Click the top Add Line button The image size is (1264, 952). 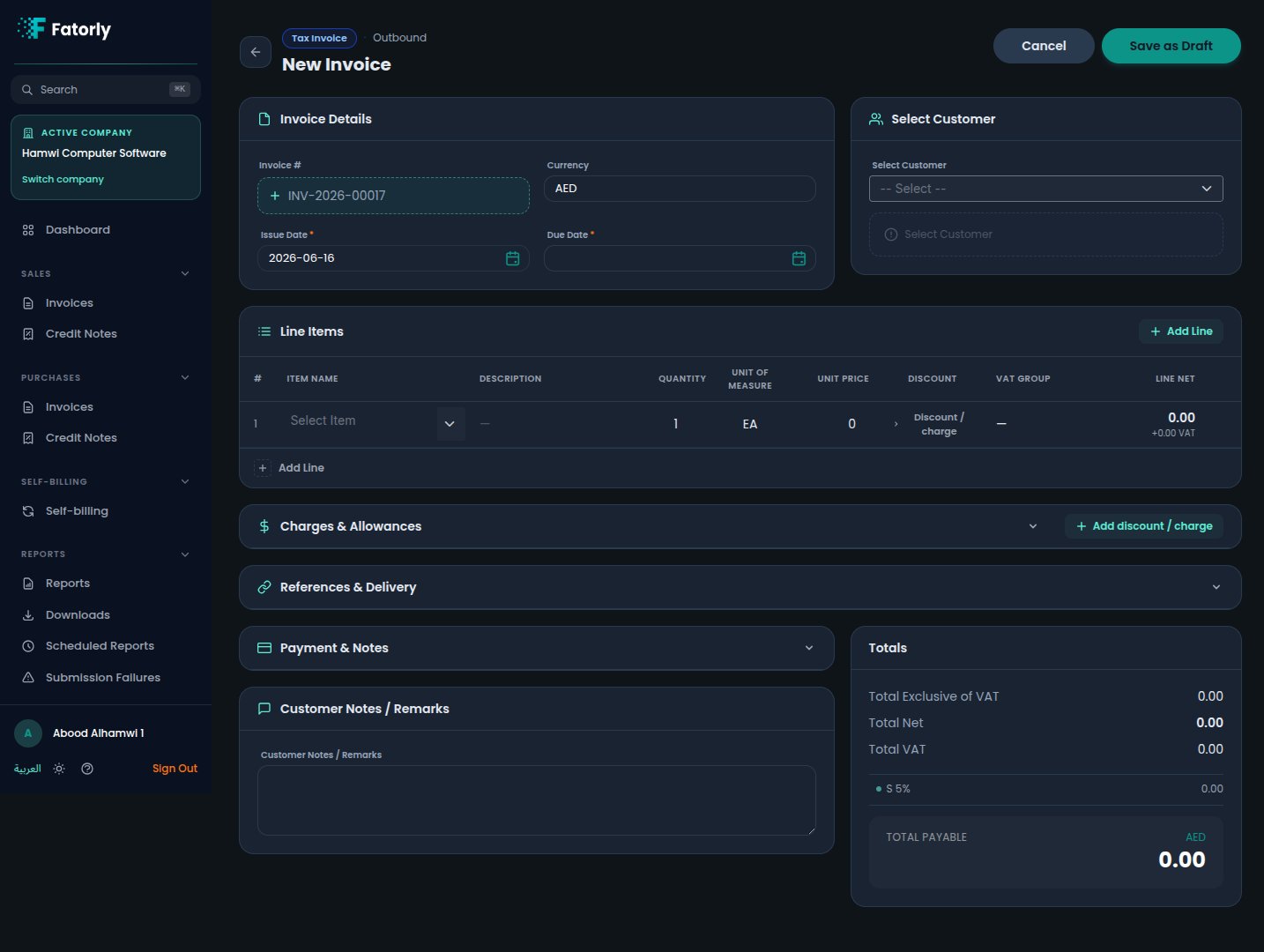[x=1181, y=331]
